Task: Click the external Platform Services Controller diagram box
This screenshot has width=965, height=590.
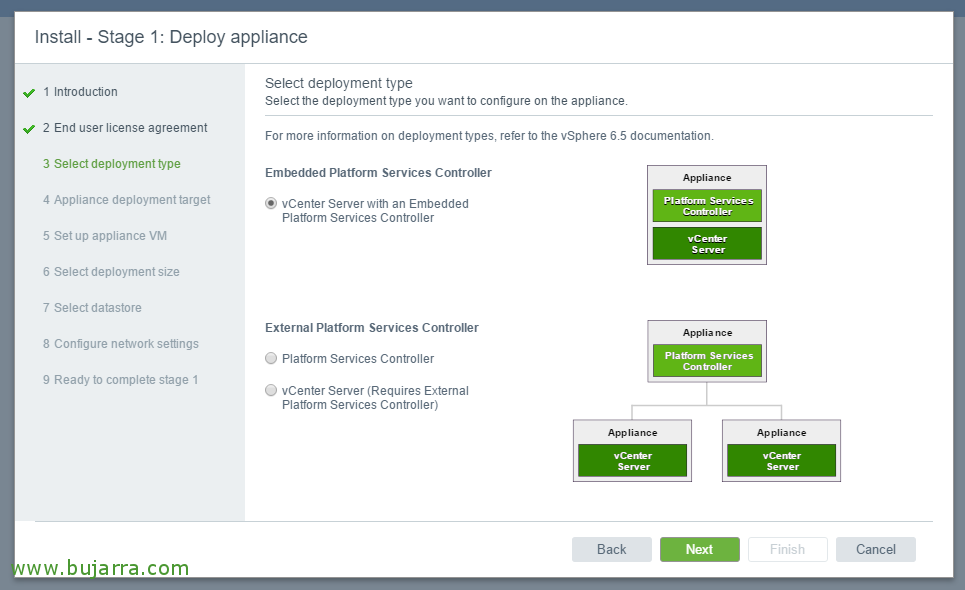Action: click(x=707, y=361)
